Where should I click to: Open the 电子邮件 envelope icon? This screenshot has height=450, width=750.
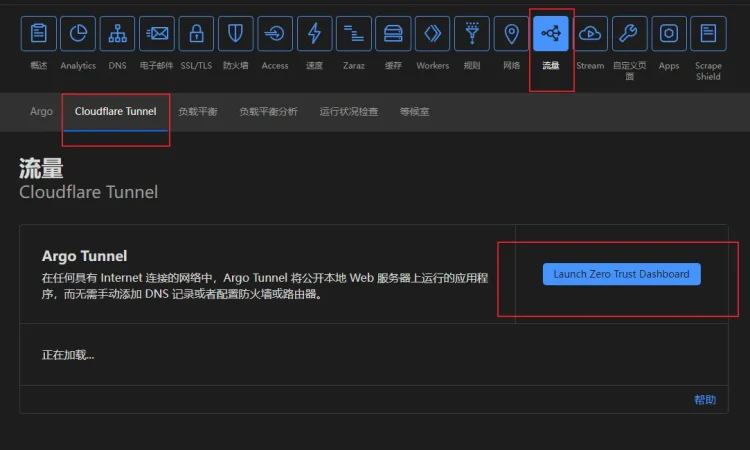coord(157,33)
